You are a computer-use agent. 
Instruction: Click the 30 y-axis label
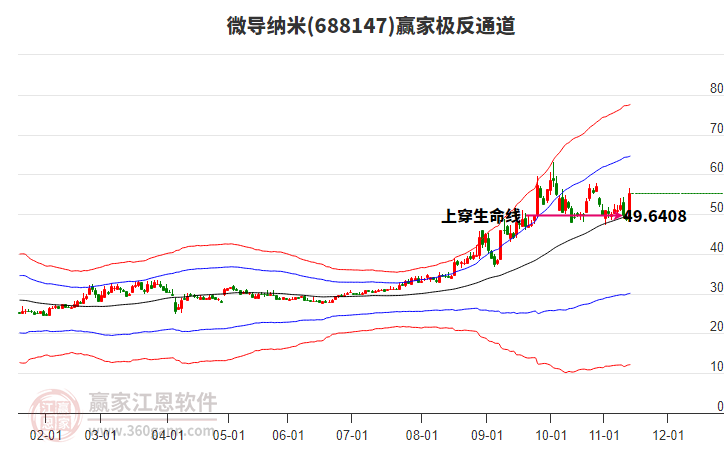[716, 287]
